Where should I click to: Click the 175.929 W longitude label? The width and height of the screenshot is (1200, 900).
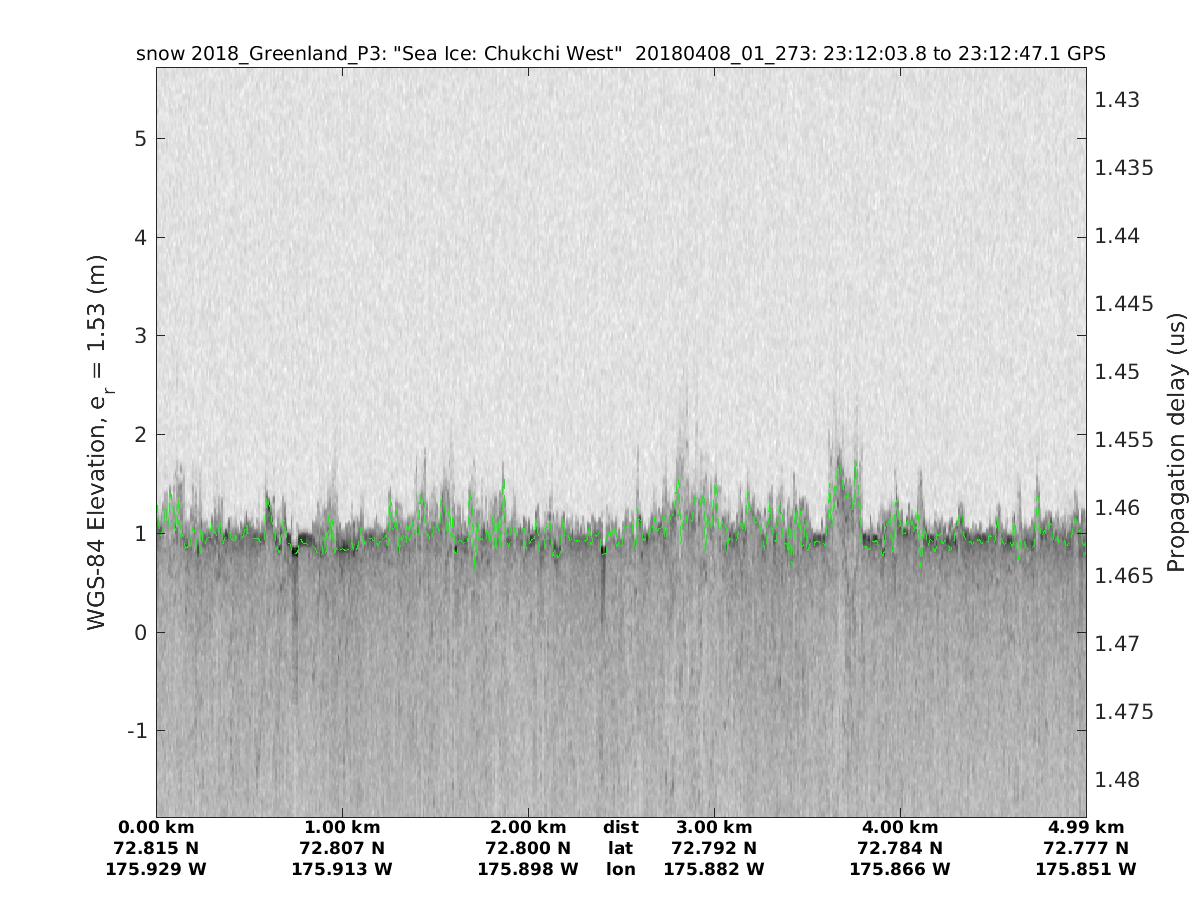click(156, 870)
